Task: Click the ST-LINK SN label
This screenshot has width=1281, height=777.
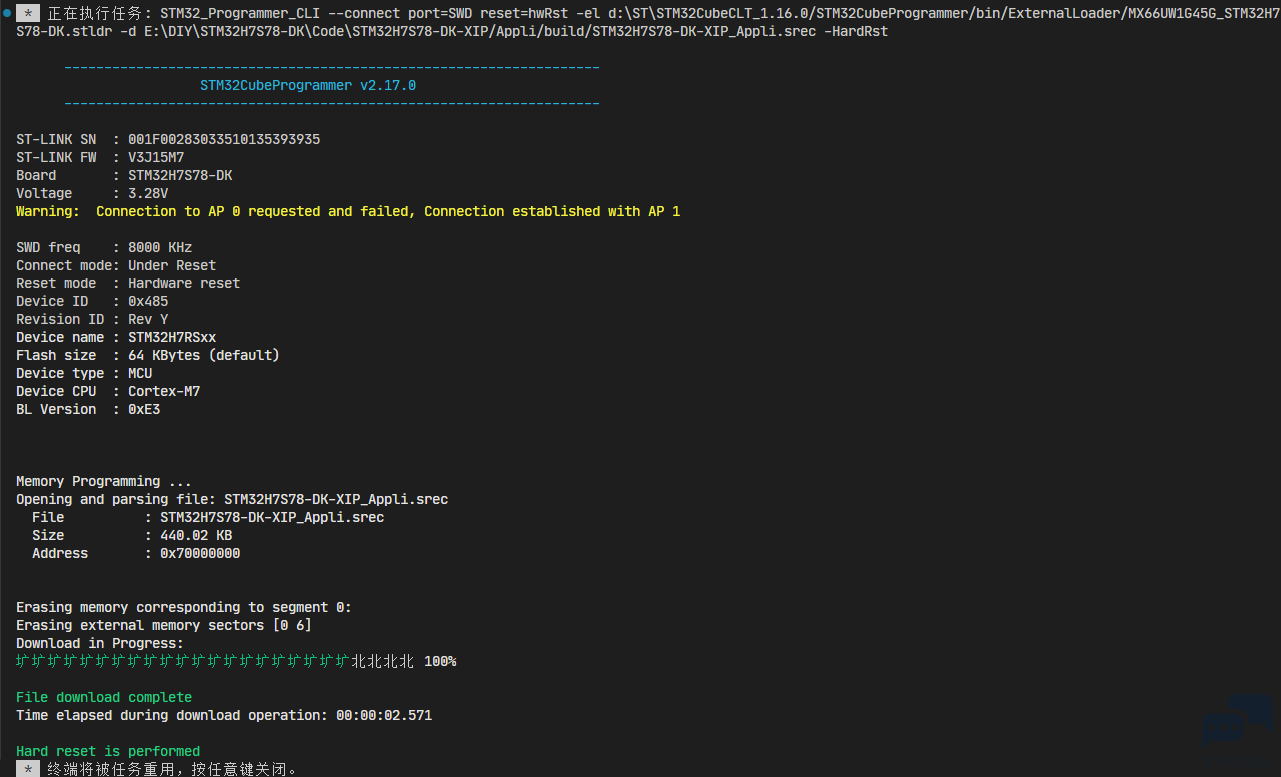Action: 56,139
